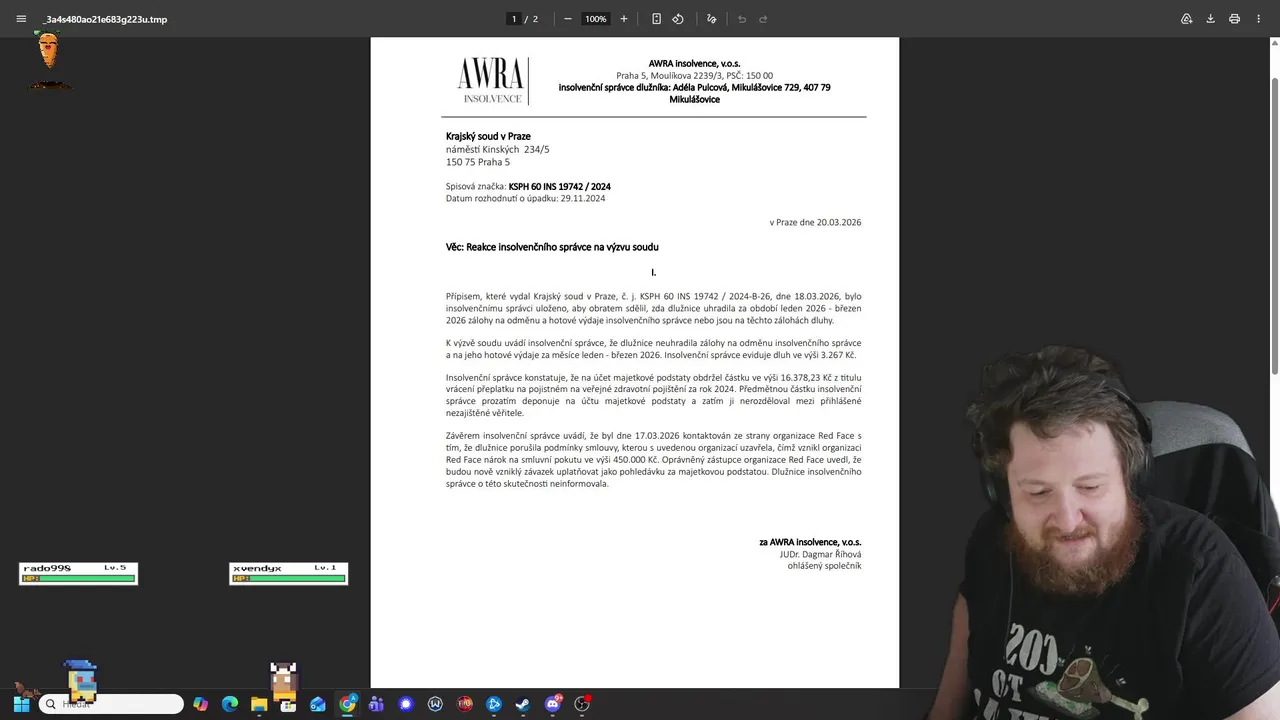Open Microsoft Store from taskbar

[288, 704]
